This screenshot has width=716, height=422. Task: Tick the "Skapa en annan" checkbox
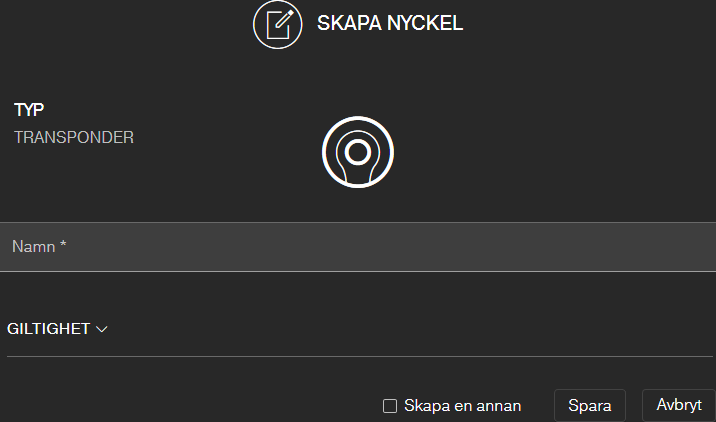pyautogui.click(x=391, y=406)
